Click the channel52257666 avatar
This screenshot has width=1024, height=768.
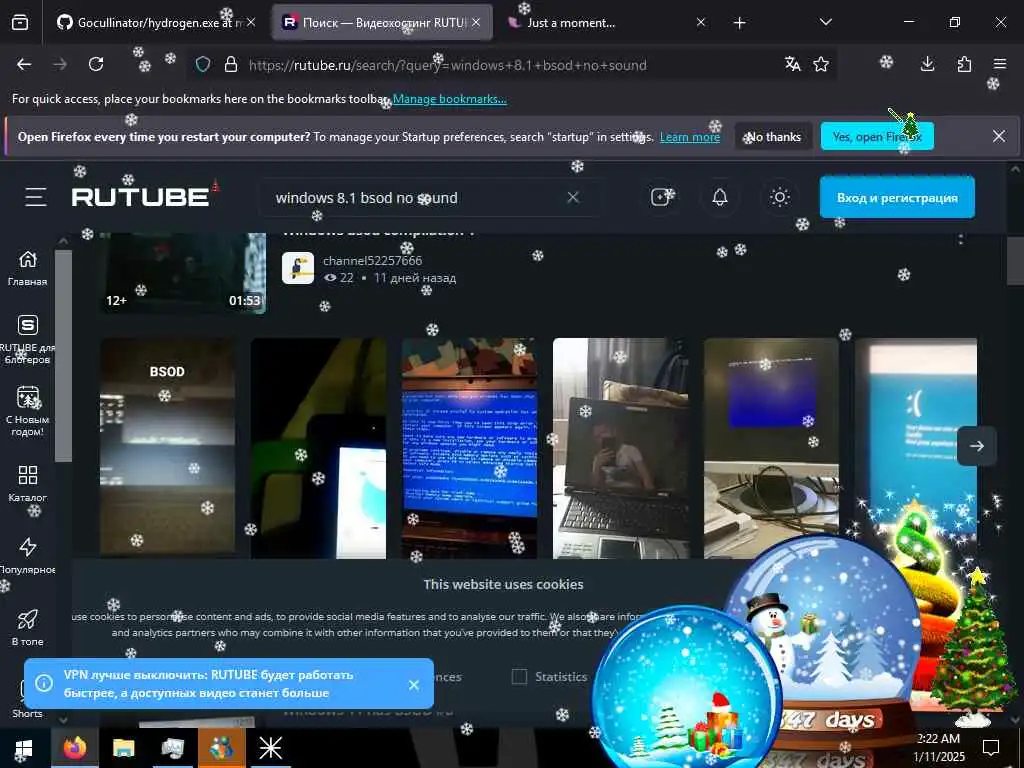tap(298, 268)
